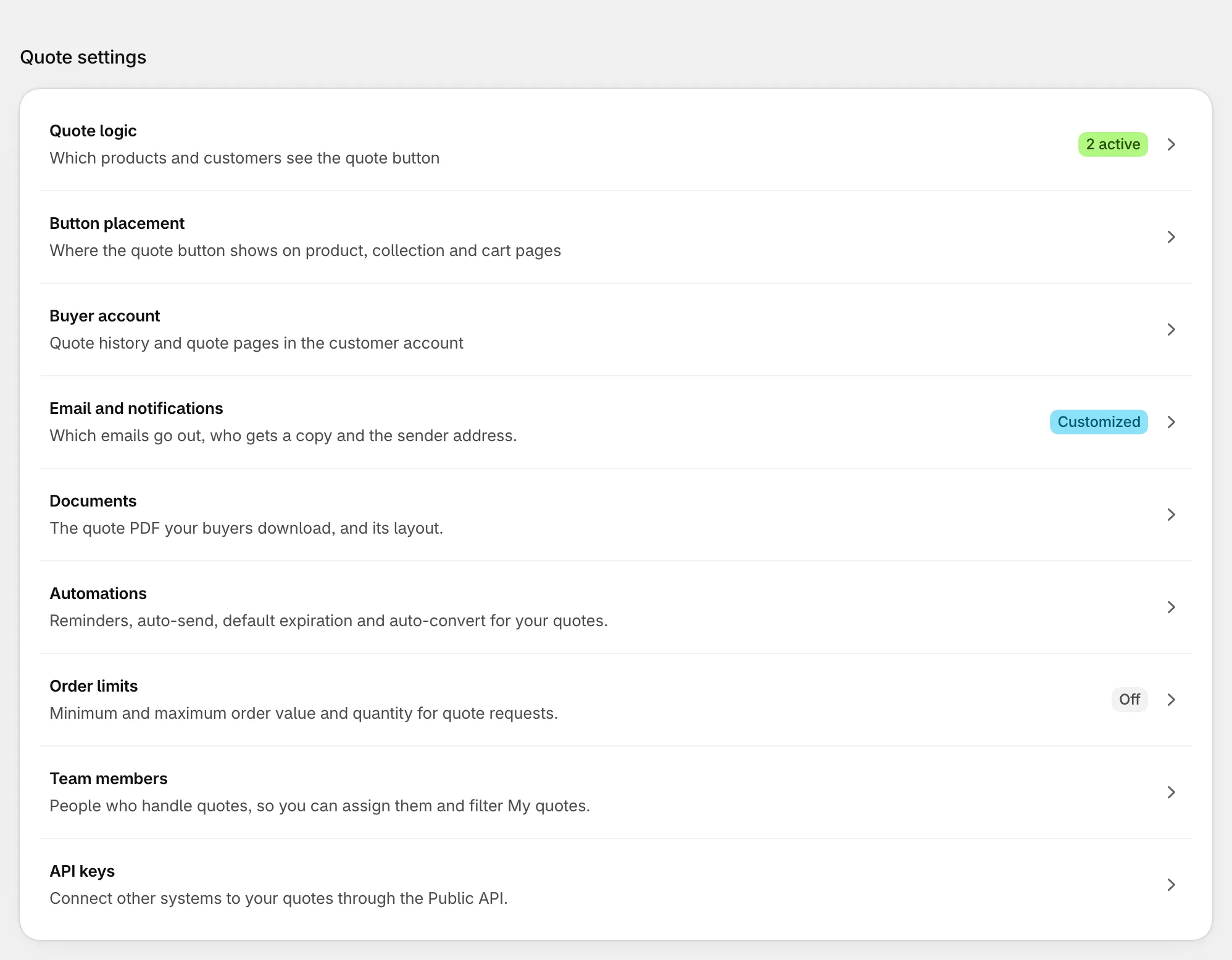Click the blue "Customized" badge
1232x960 pixels.
click(1099, 422)
